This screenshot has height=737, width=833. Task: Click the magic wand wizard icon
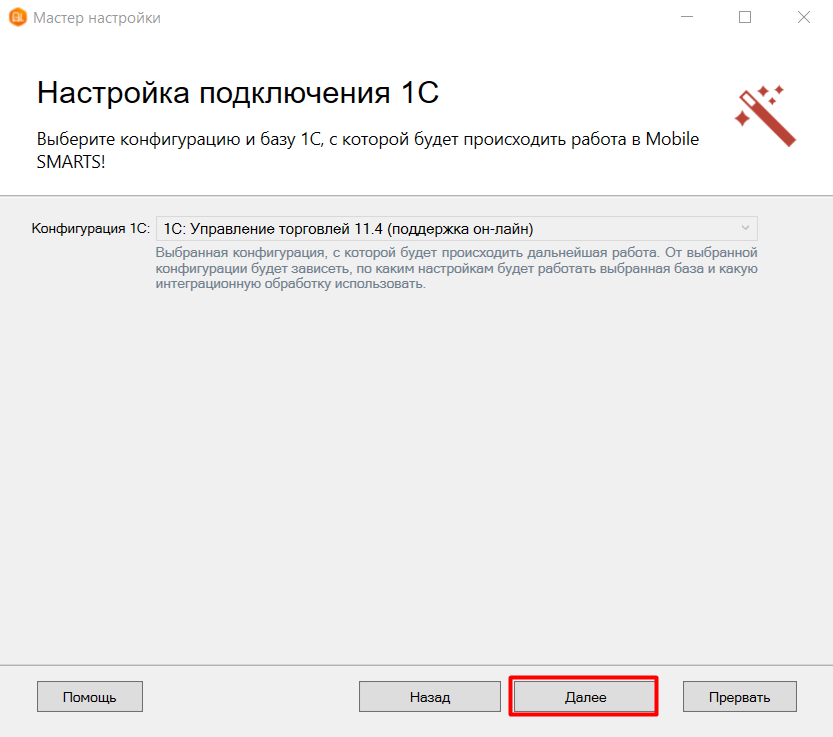coord(765,115)
